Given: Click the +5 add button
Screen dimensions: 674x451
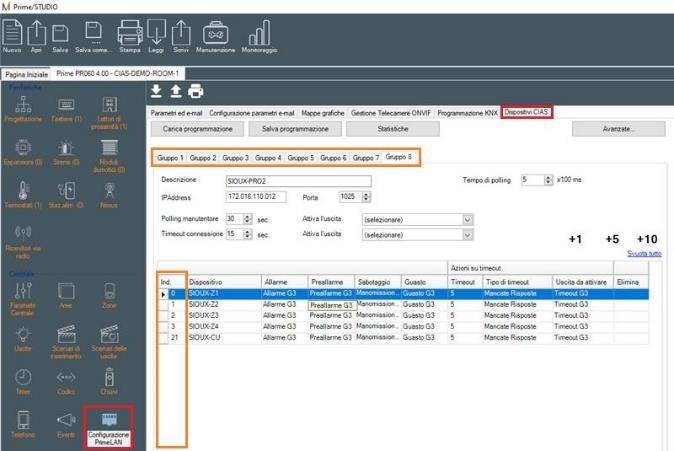Looking at the screenshot, I should click(x=612, y=239).
